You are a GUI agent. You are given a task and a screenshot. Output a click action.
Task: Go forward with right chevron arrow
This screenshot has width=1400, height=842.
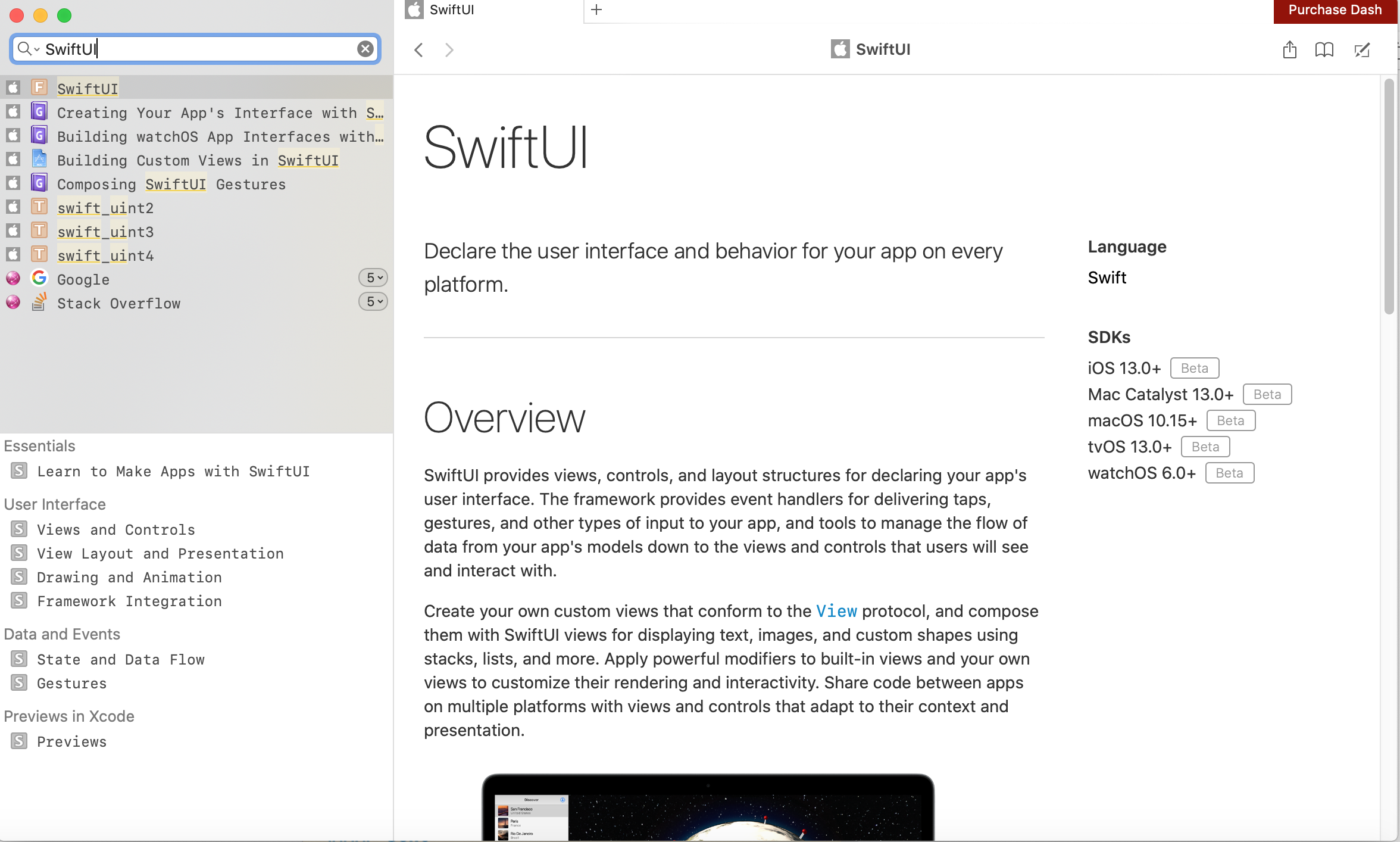click(x=449, y=49)
